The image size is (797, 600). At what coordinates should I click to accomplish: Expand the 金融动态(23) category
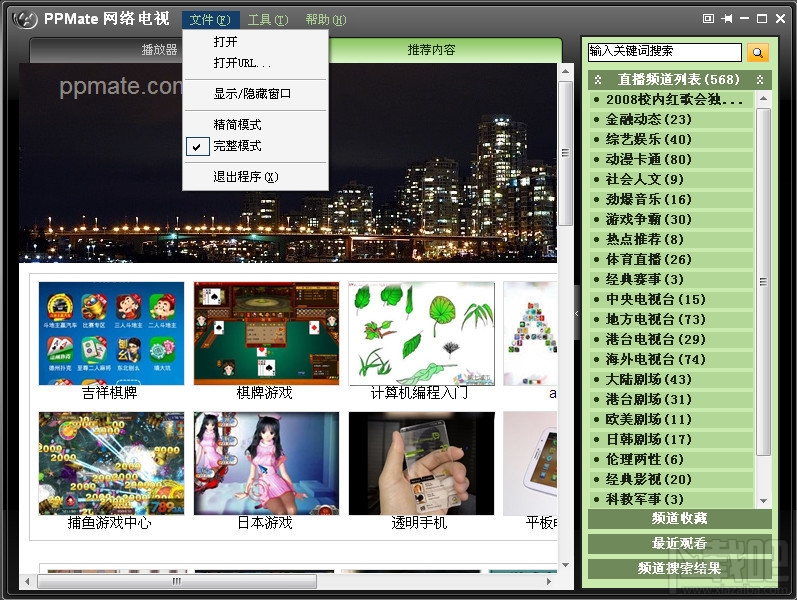click(x=671, y=119)
